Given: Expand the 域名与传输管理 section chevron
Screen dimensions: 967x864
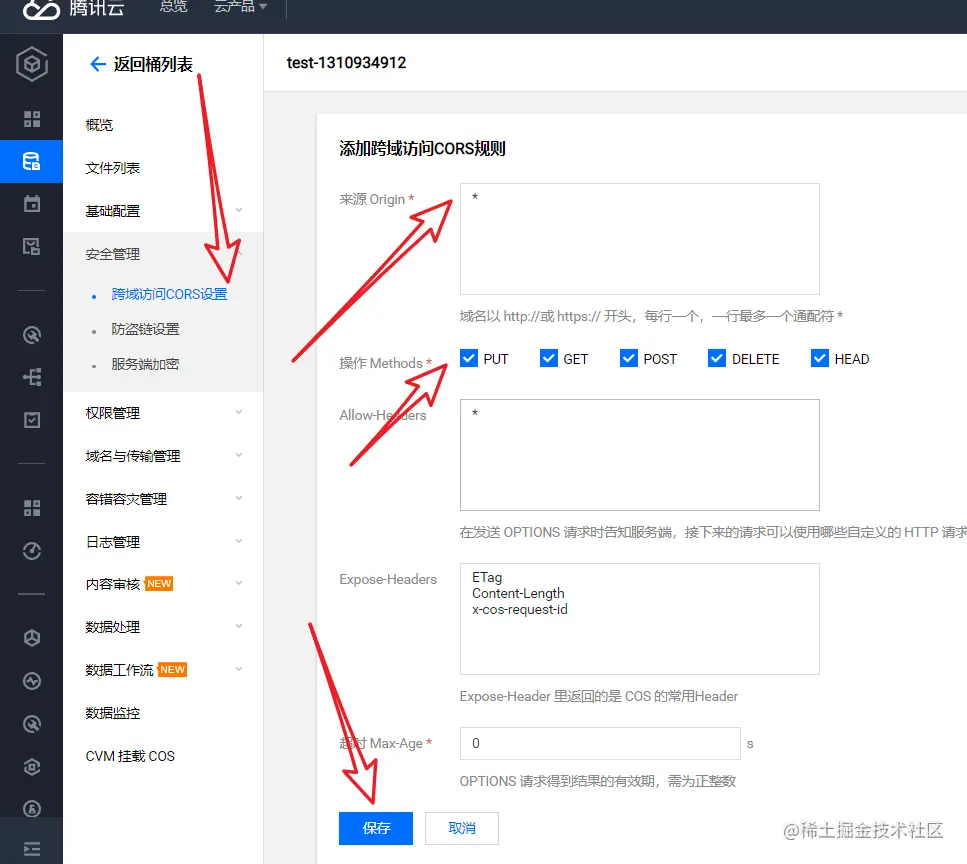Looking at the screenshot, I should pos(239,455).
